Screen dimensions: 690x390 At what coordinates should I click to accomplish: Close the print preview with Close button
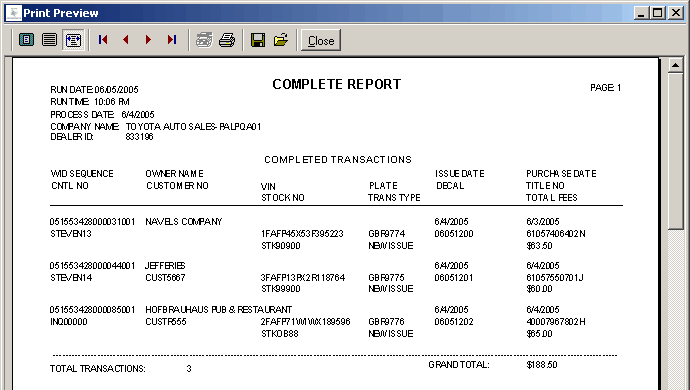[321, 40]
